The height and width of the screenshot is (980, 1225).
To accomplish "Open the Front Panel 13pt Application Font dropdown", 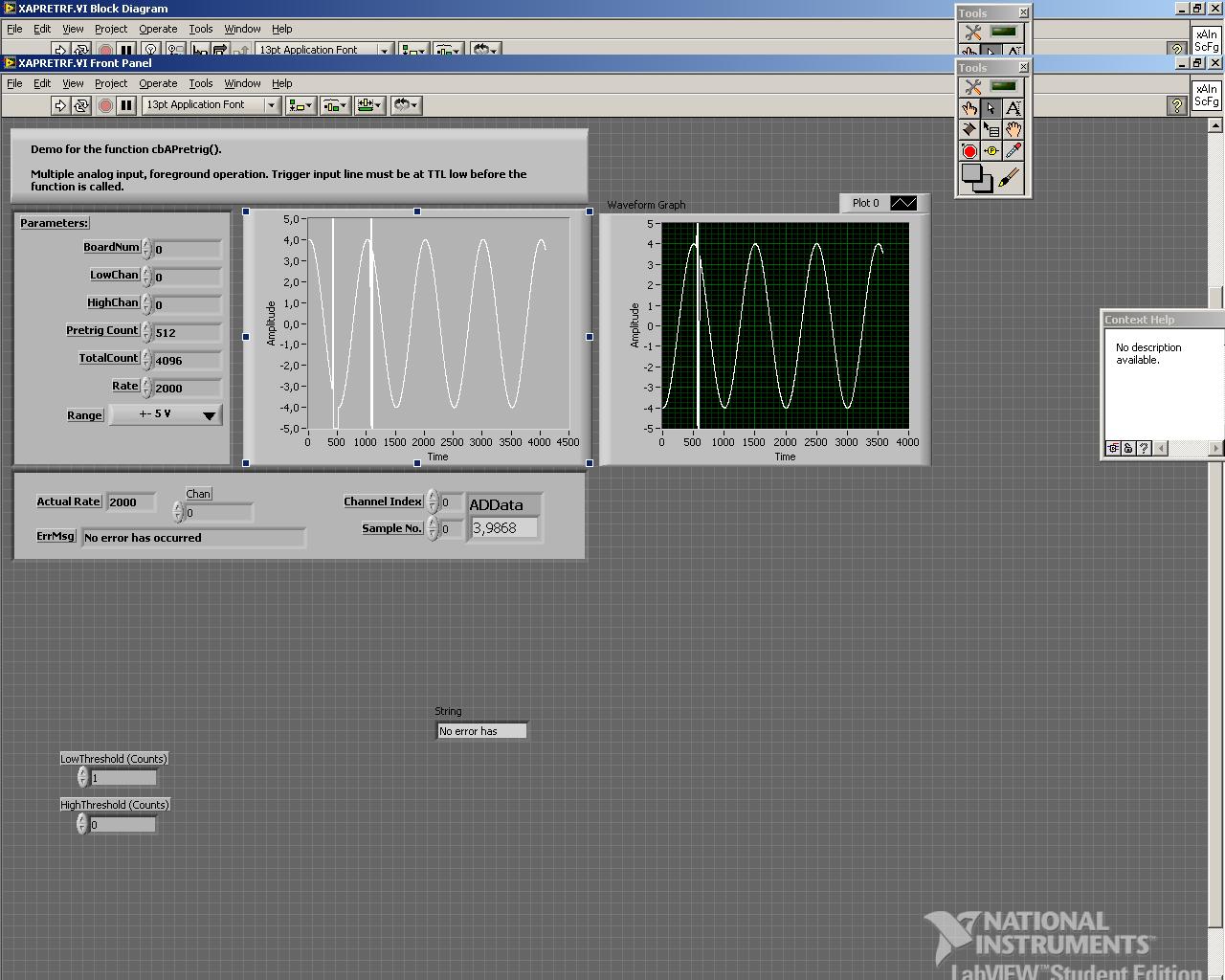I will coord(211,105).
